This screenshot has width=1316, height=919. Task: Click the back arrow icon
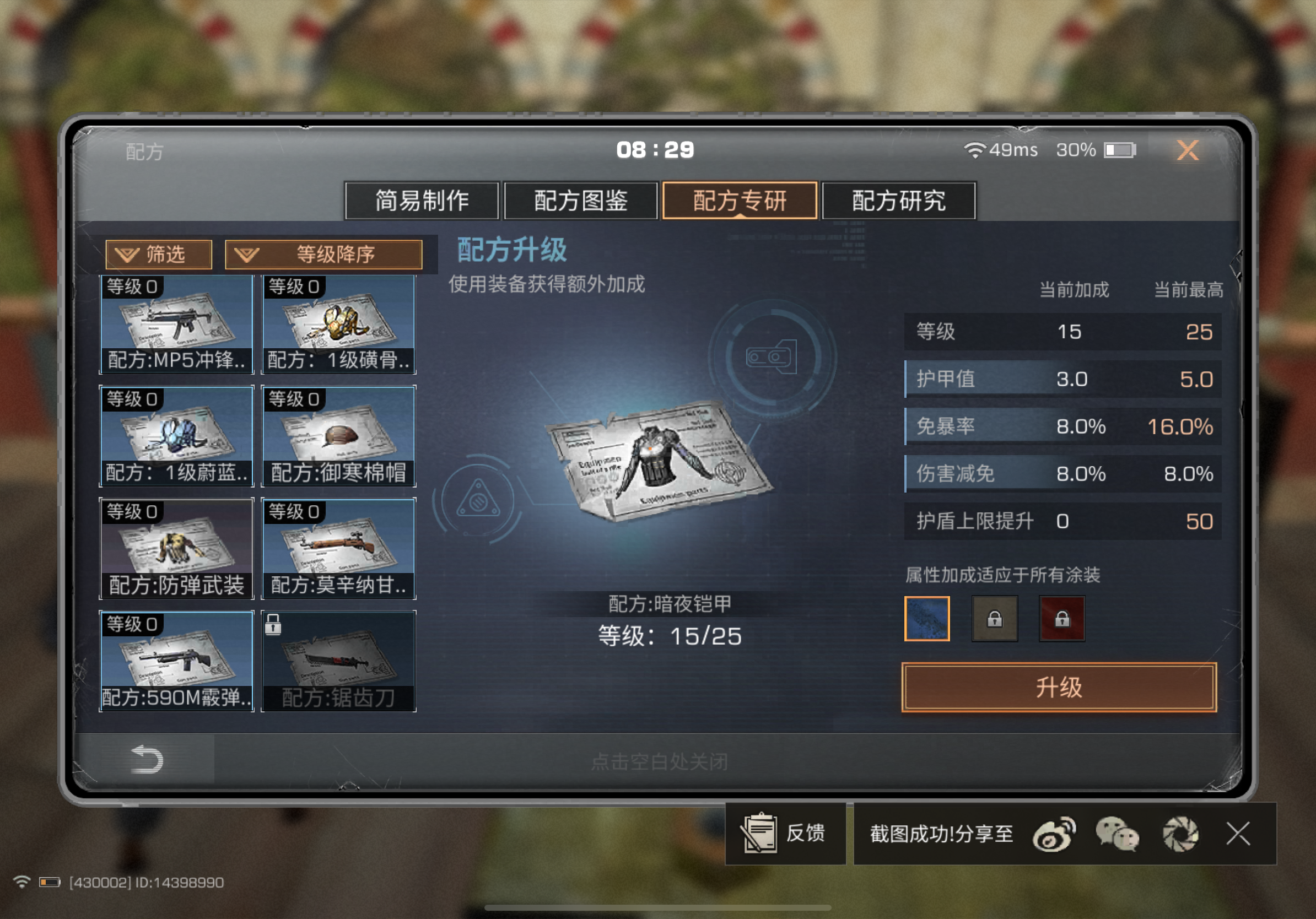pos(147,760)
